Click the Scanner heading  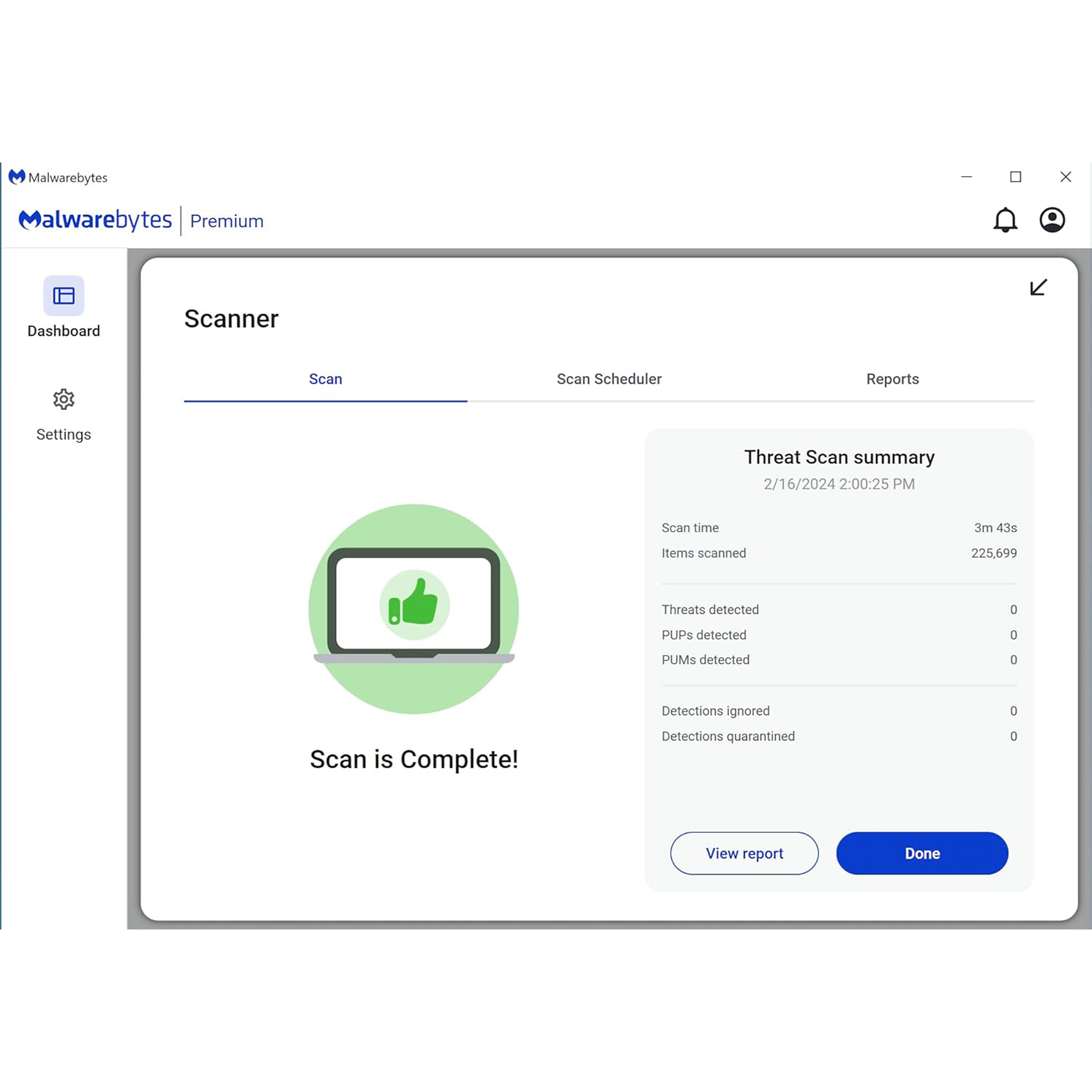tap(231, 318)
